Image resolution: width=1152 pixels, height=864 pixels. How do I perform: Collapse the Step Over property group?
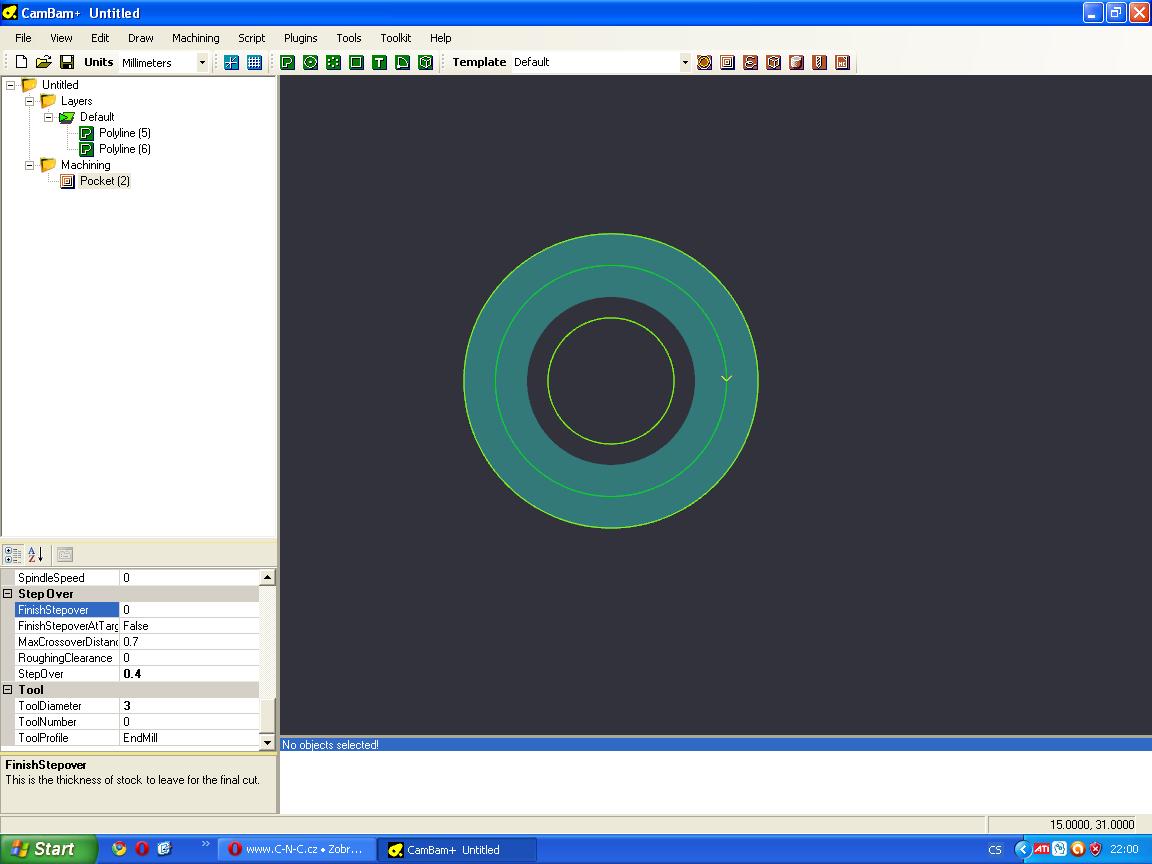pyautogui.click(x=8, y=594)
